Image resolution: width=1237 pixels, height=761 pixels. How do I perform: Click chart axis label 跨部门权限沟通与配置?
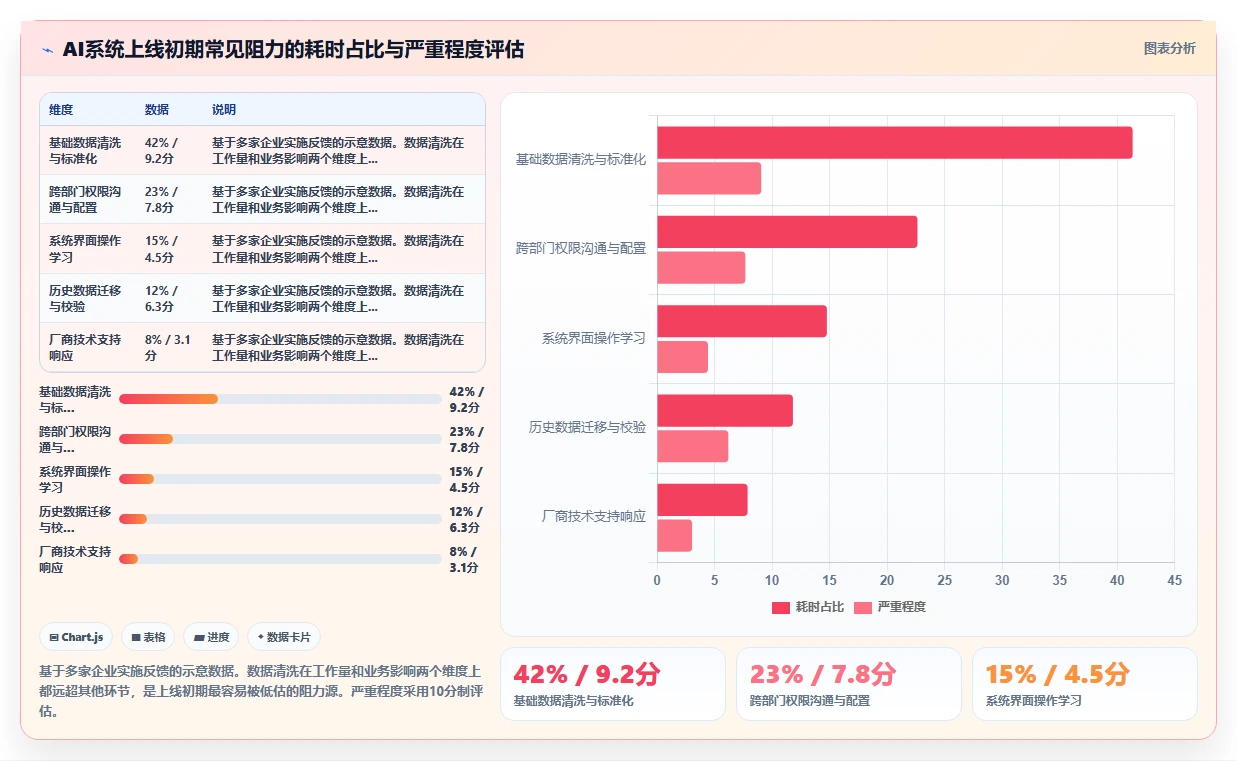(581, 248)
